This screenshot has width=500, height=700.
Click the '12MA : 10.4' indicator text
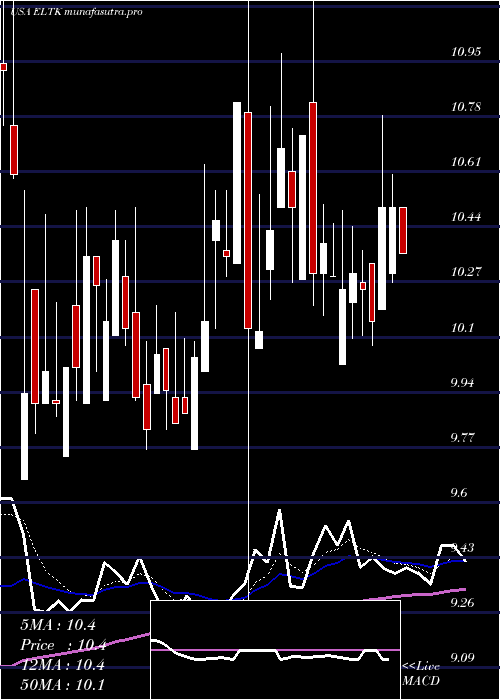coord(62,665)
